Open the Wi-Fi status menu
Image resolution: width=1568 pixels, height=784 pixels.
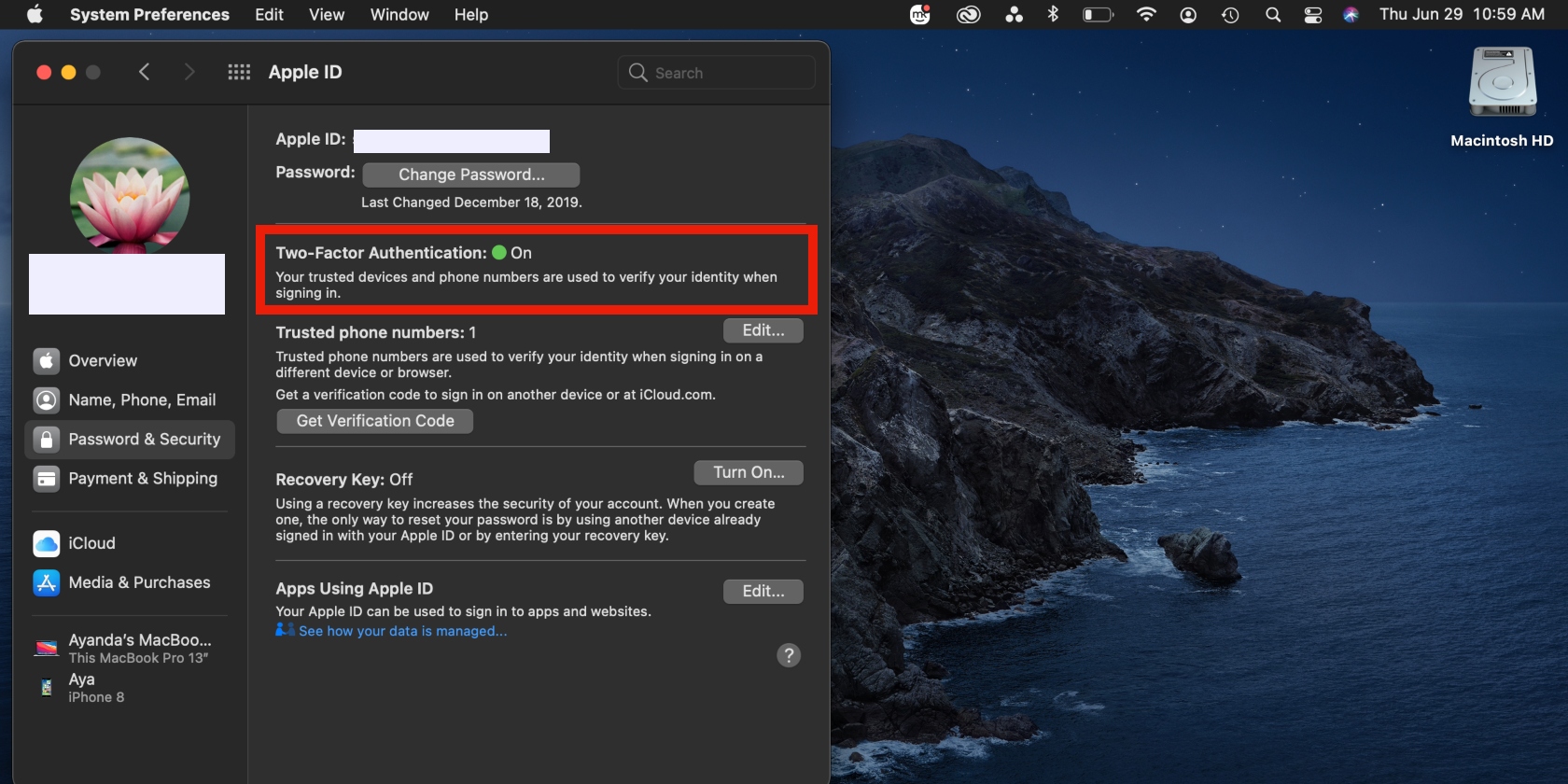[1146, 14]
